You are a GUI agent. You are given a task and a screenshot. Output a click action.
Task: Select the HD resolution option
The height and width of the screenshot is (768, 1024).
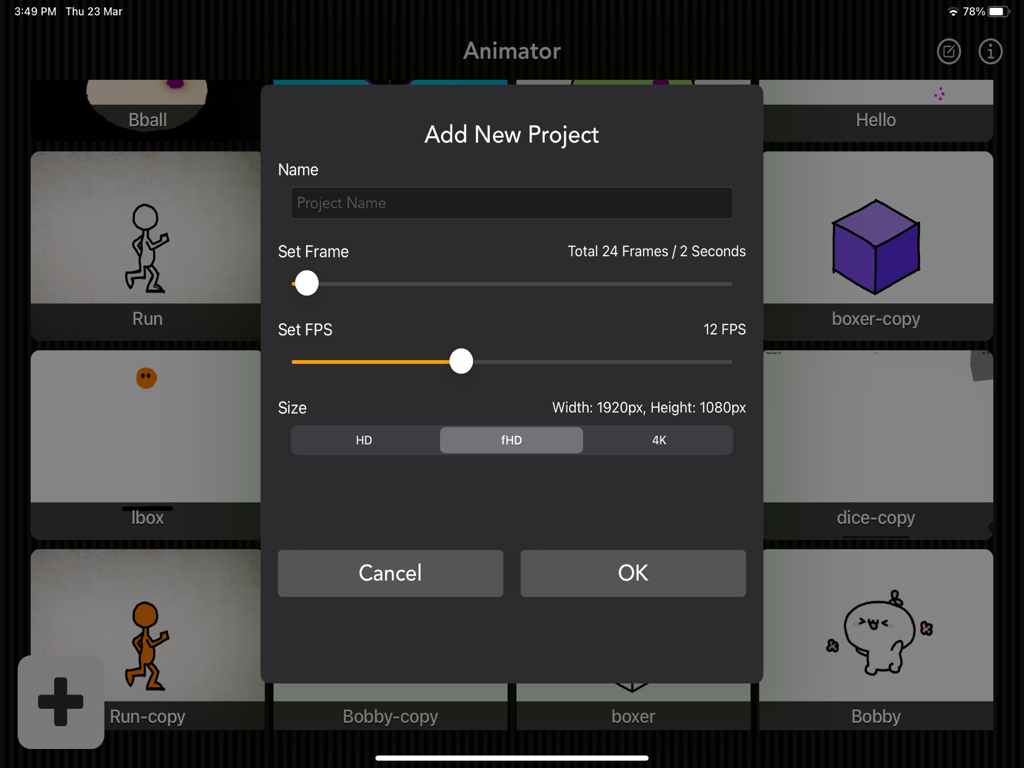click(364, 440)
